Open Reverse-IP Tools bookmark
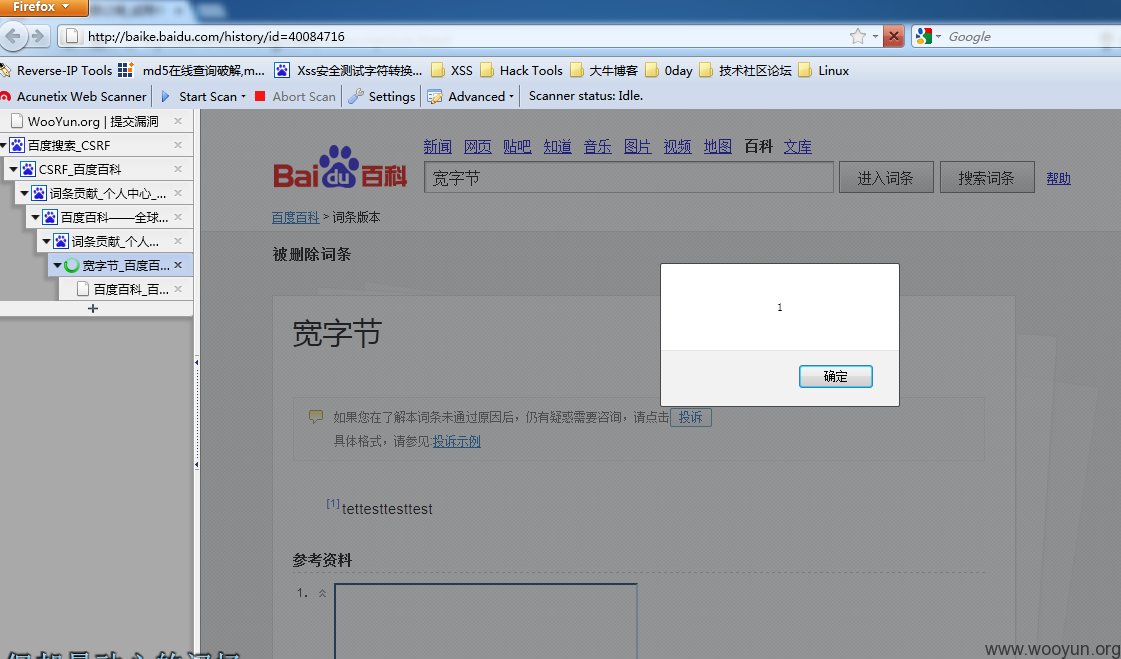 57,70
